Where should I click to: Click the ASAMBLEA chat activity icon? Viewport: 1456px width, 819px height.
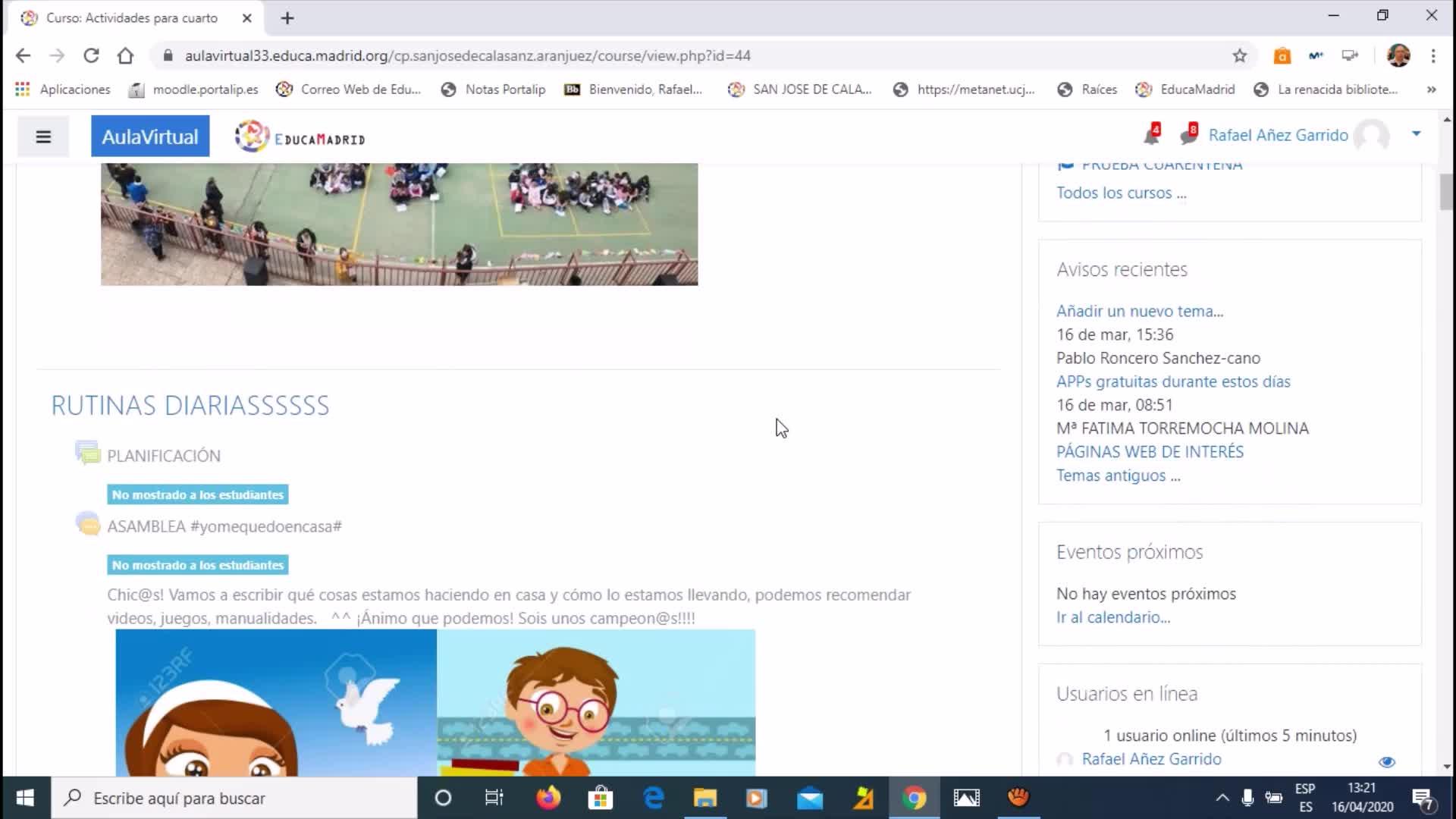(x=88, y=525)
